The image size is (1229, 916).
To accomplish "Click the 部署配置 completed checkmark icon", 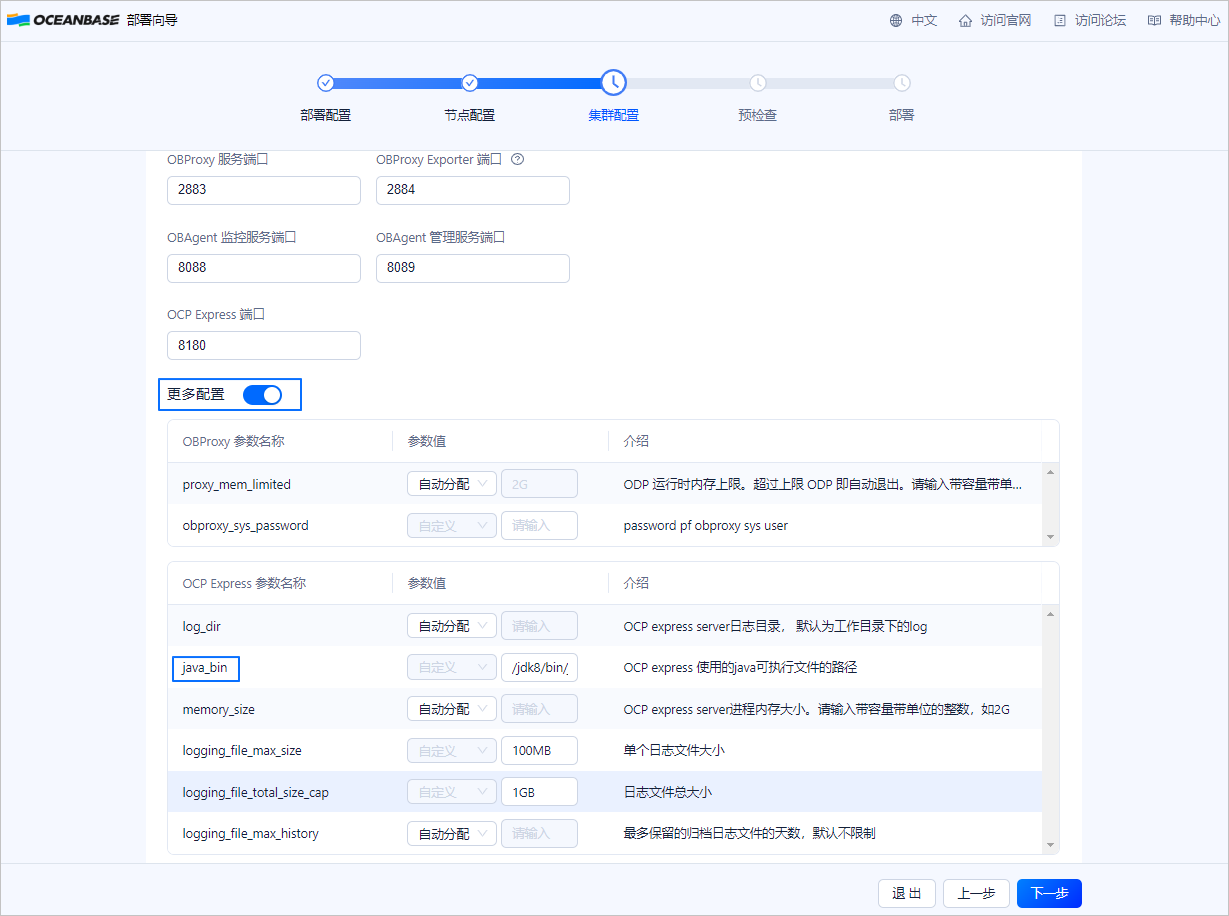I will tap(326, 83).
